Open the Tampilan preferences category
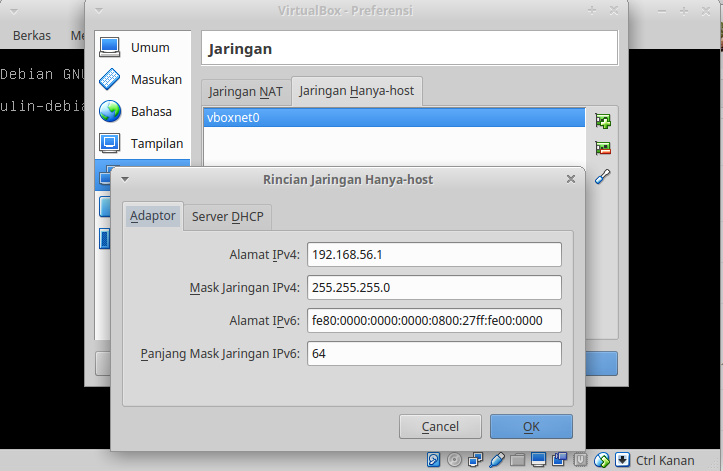 [x=143, y=143]
